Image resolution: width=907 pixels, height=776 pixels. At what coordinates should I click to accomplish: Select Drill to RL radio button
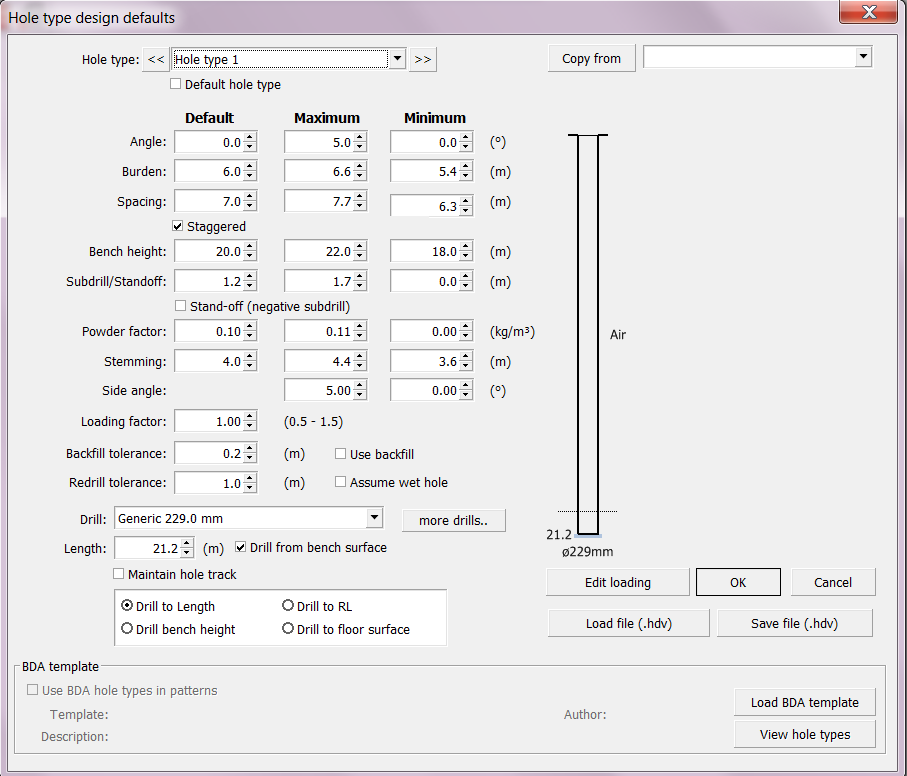tap(287, 605)
